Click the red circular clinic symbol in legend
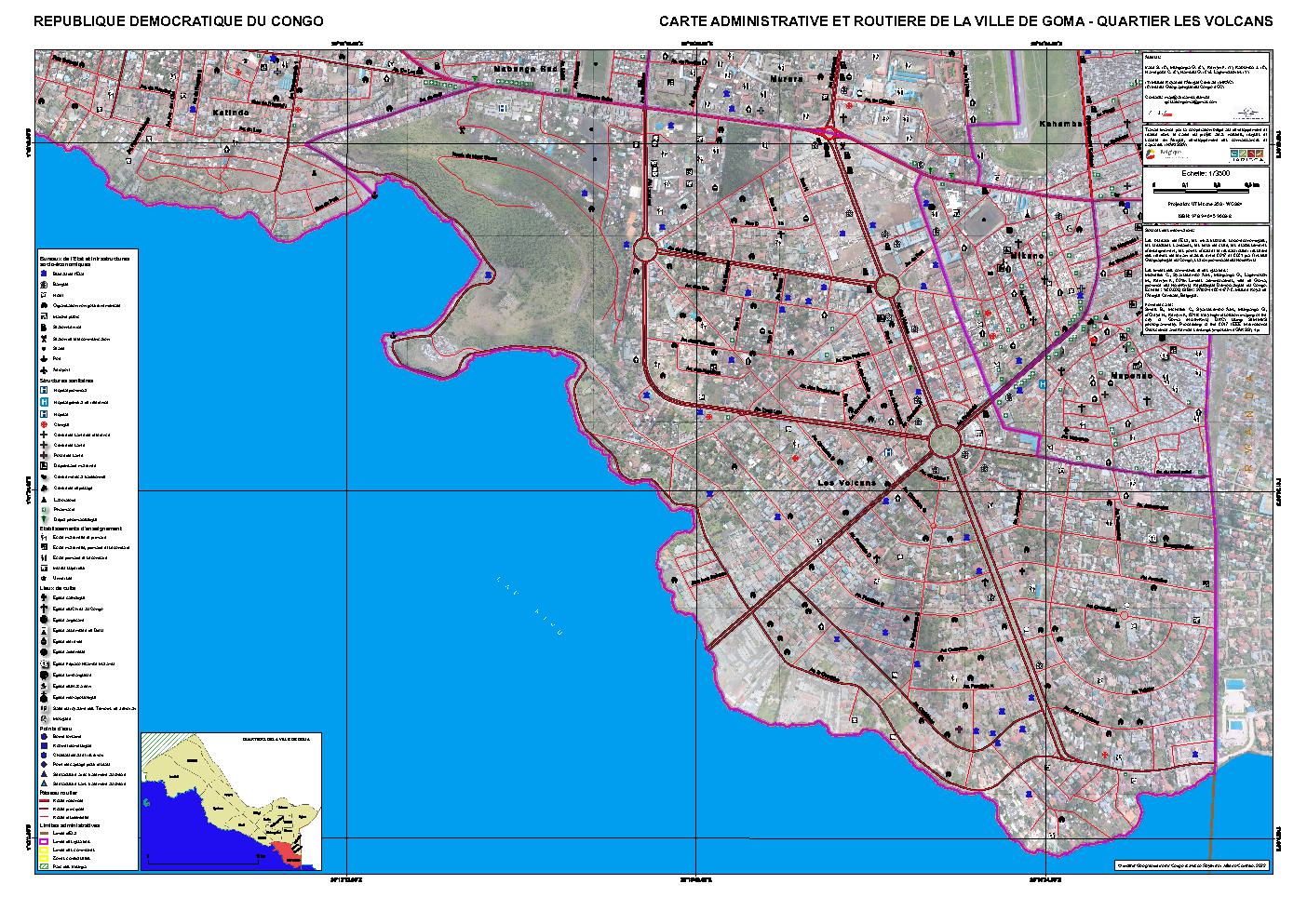This screenshot has height=924, width=1307. 44,424
